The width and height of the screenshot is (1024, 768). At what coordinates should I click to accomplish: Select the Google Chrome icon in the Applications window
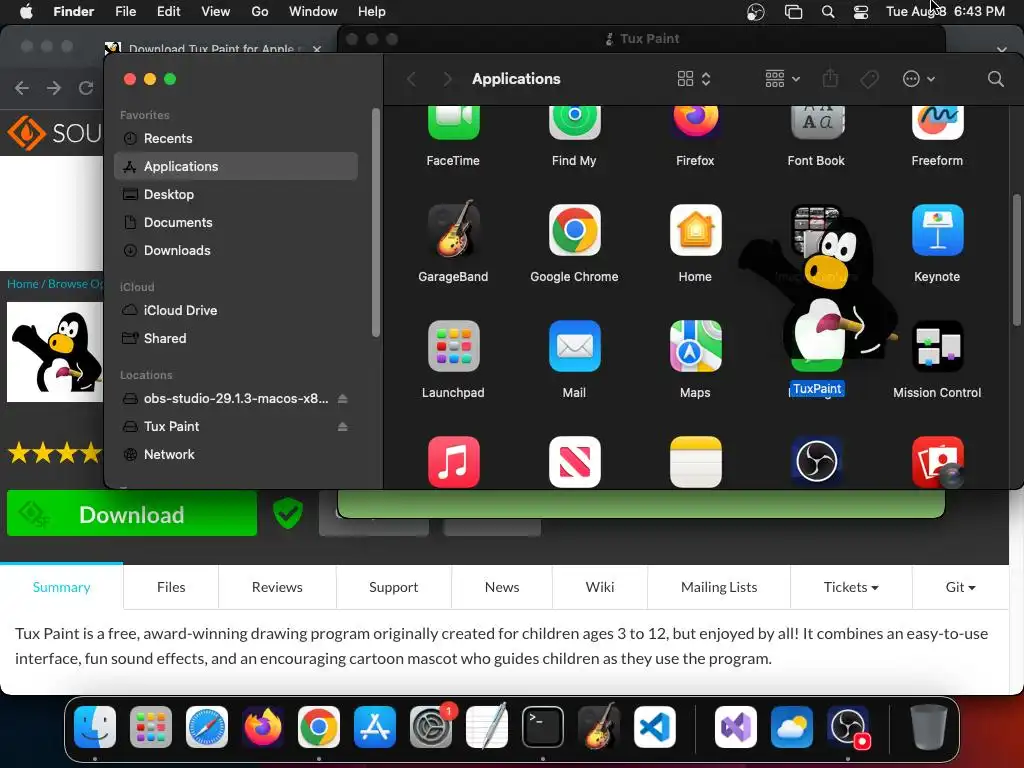pyautogui.click(x=574, y=230)
